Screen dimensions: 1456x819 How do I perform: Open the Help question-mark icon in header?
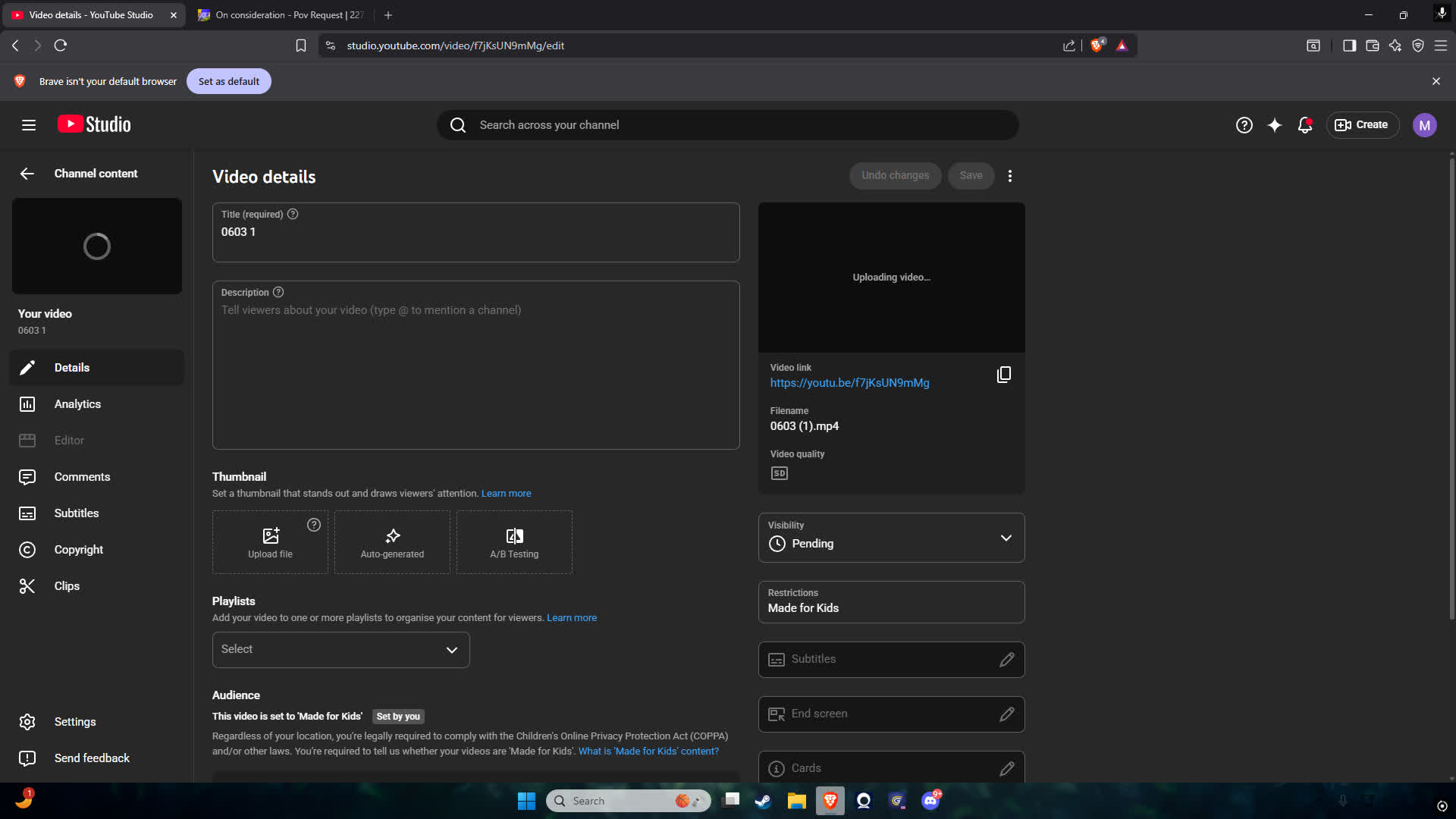click(x=1244, y=125)
